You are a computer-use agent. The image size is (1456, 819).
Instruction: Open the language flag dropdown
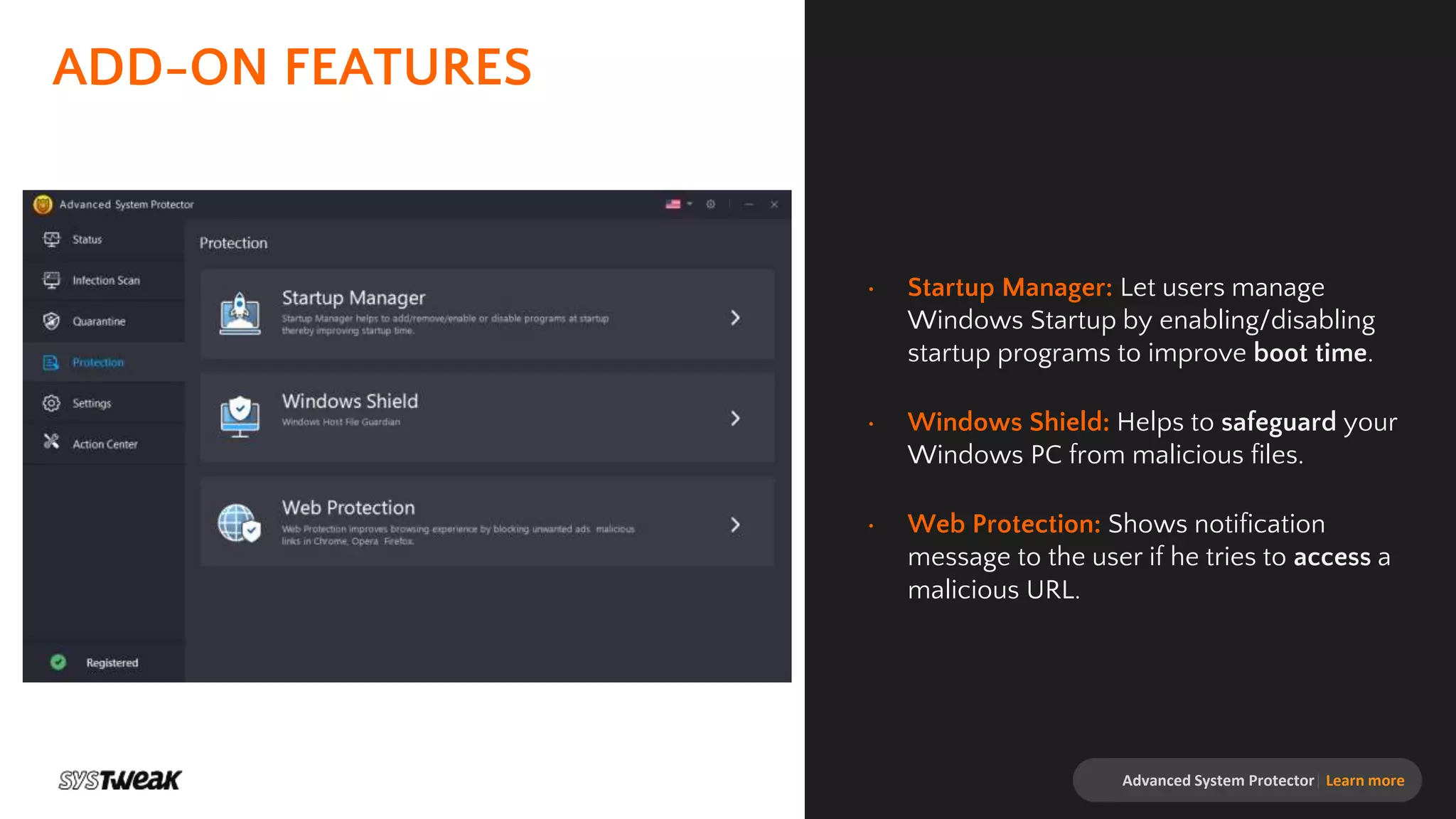tap(678, 204)
